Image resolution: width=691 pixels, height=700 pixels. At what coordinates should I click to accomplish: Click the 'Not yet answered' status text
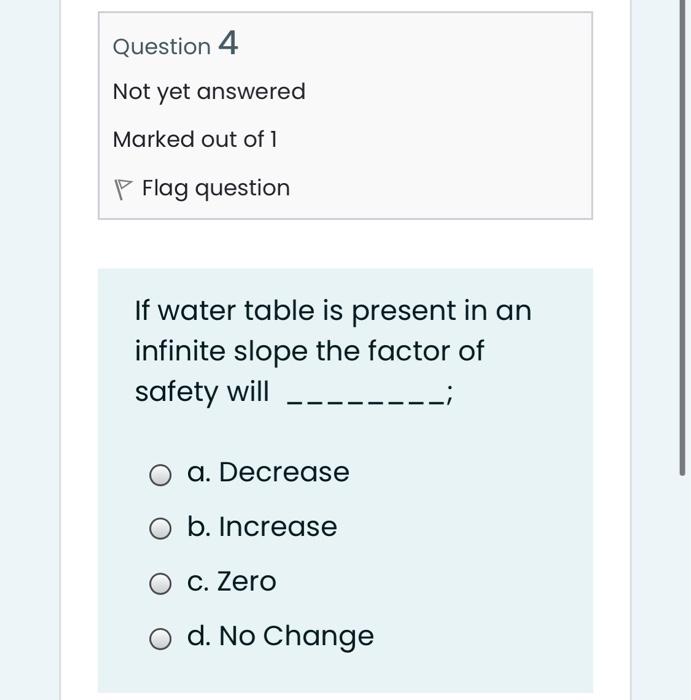[x=209, y=92]
